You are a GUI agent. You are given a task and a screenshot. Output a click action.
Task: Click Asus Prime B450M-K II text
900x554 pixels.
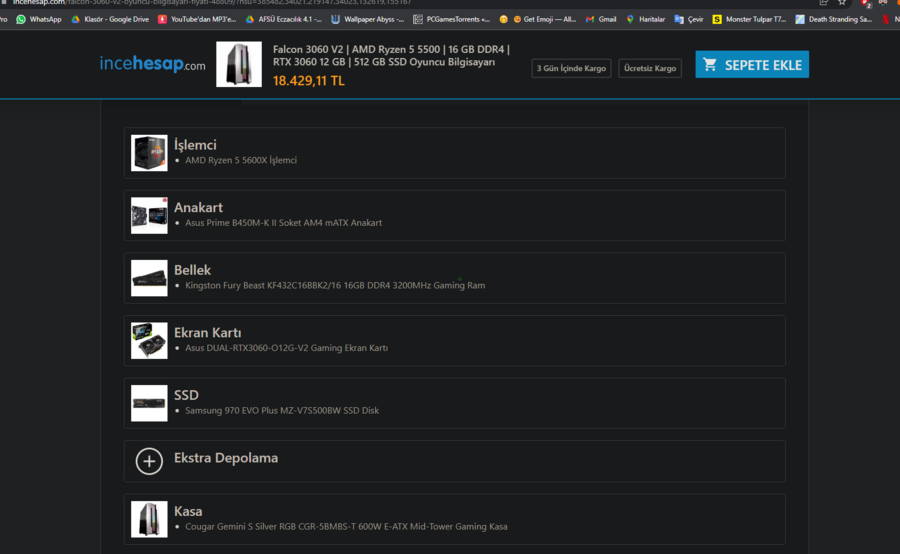[284, 223]
